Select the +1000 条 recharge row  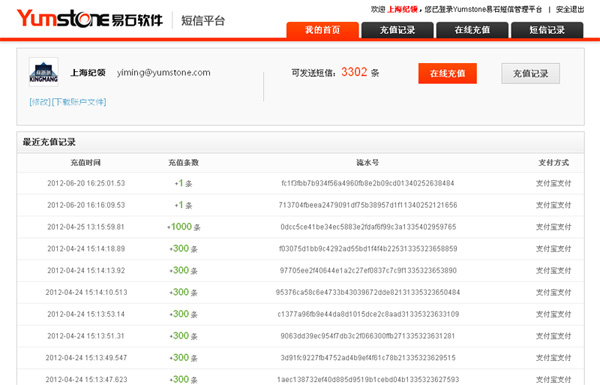pyautogui.click(x=300, y=227)
